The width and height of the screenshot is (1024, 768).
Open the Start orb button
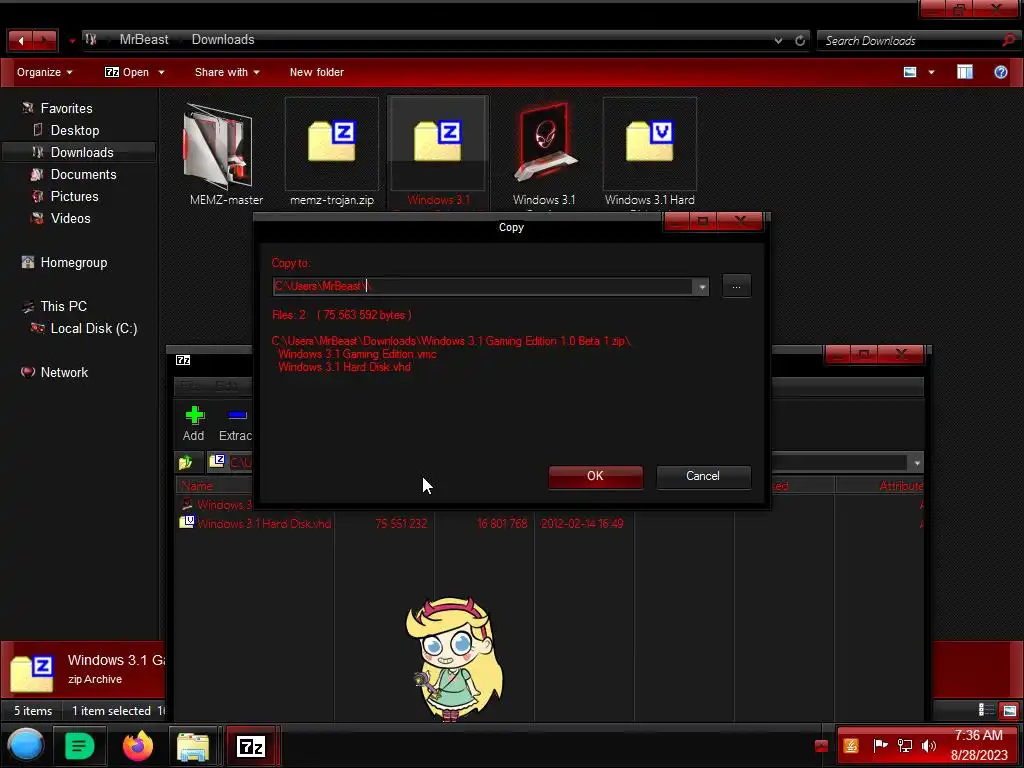(x=25, y=746)
